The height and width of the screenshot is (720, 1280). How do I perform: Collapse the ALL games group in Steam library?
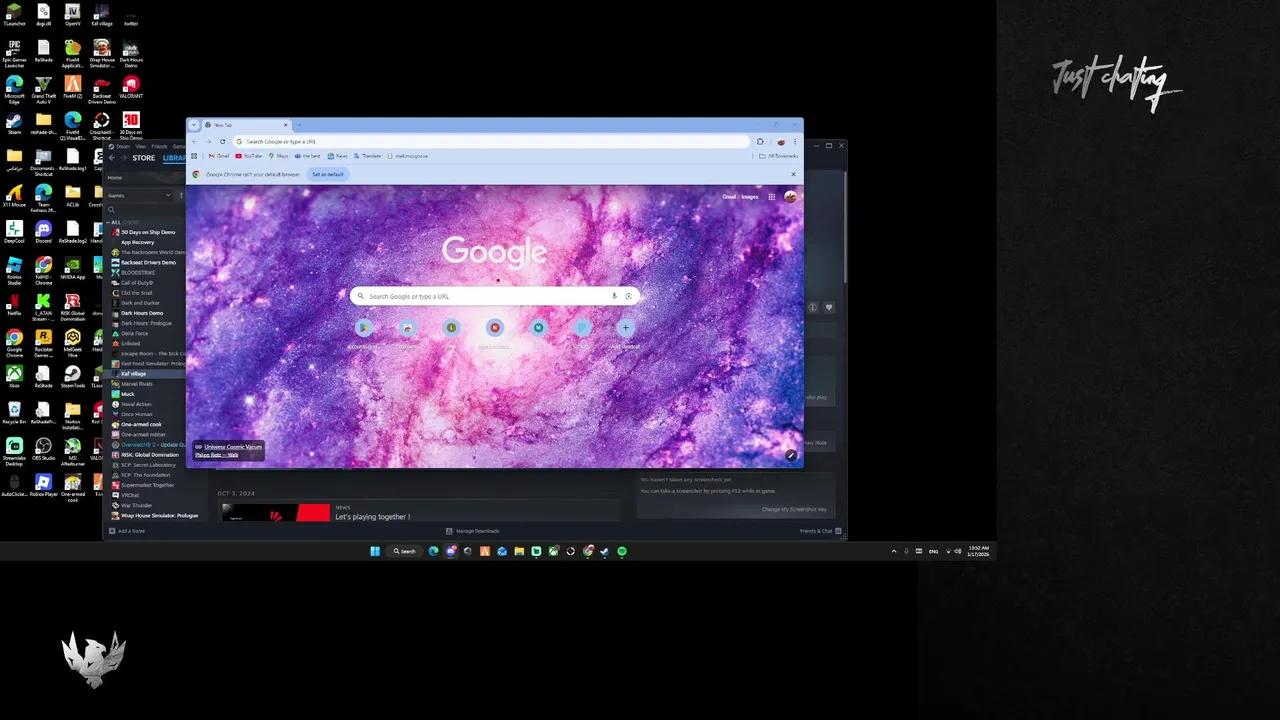pyautogui.click(x=109, y=222)
